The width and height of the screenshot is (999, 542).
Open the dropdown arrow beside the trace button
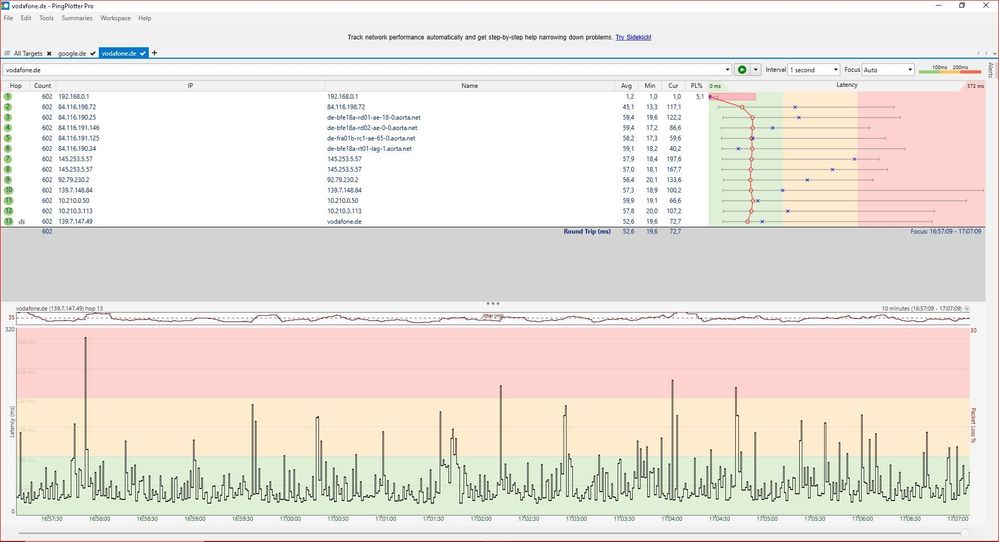coord(755,70)
